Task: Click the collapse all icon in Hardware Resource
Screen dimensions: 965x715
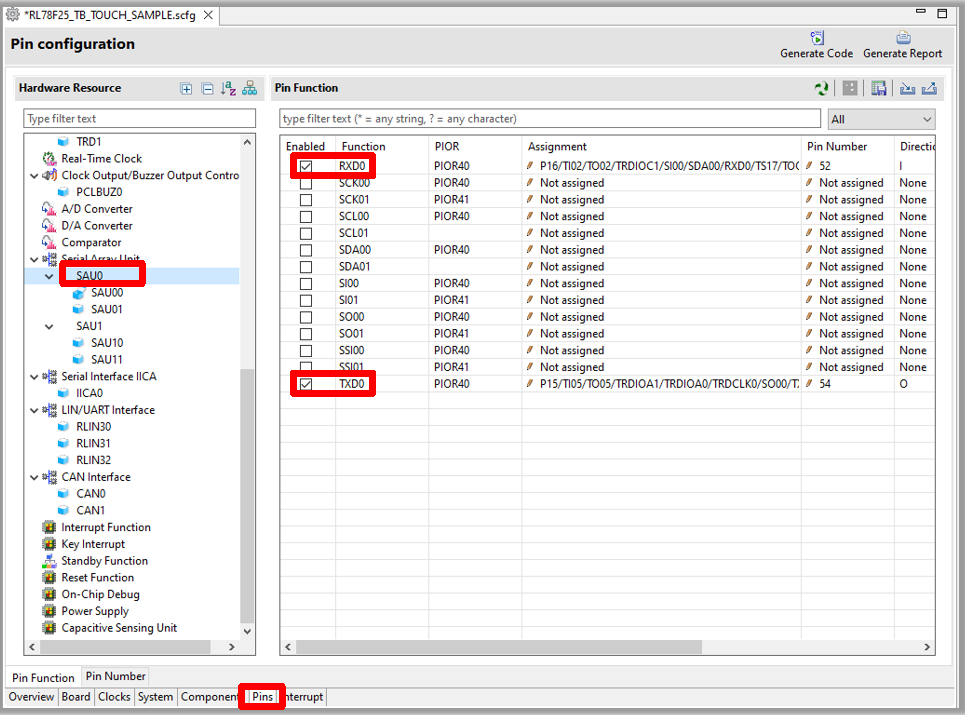Action: tap(207, 88)
